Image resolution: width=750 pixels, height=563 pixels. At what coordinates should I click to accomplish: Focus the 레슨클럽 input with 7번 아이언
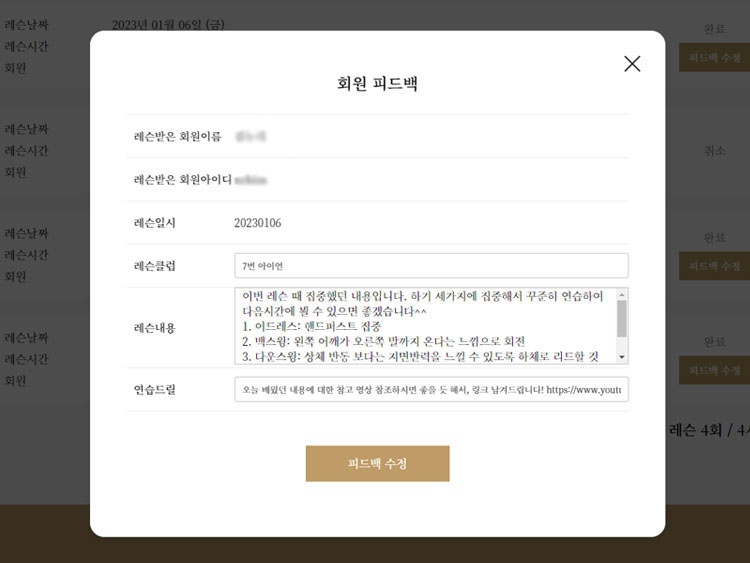[431, 266]
